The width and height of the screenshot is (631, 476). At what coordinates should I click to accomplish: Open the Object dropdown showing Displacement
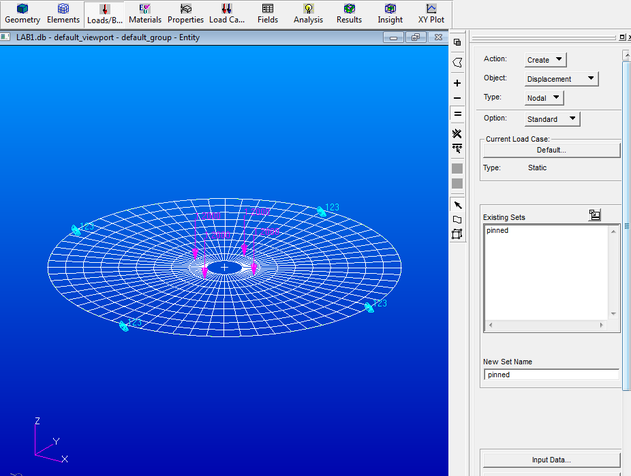[562, 78]
